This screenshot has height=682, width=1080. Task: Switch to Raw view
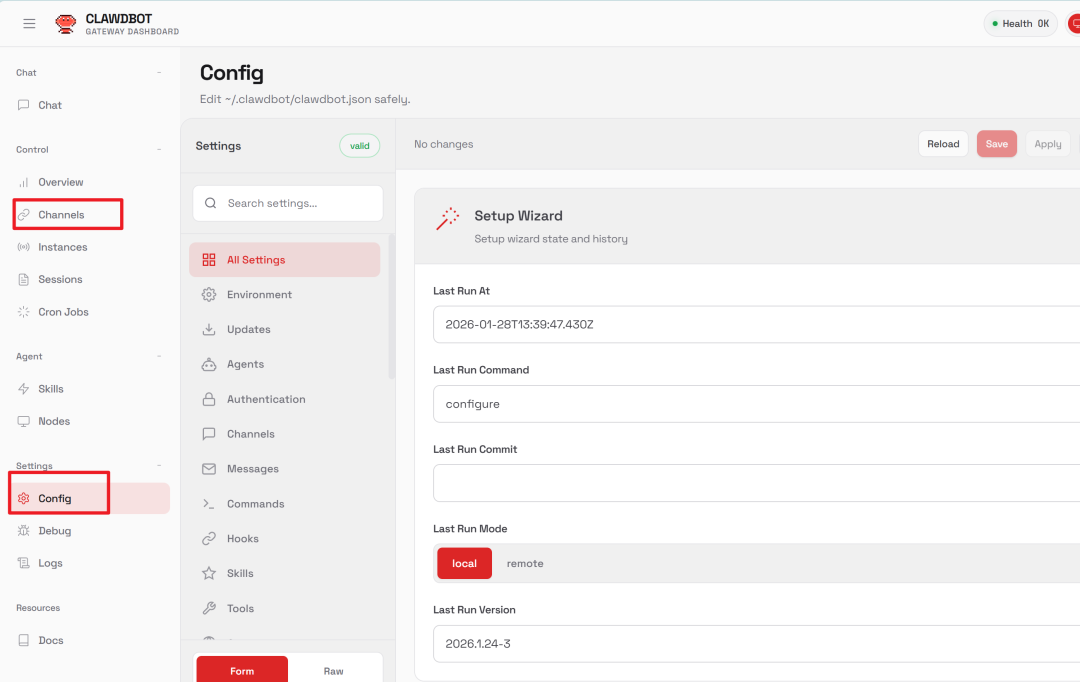click(x=333, y=670)
